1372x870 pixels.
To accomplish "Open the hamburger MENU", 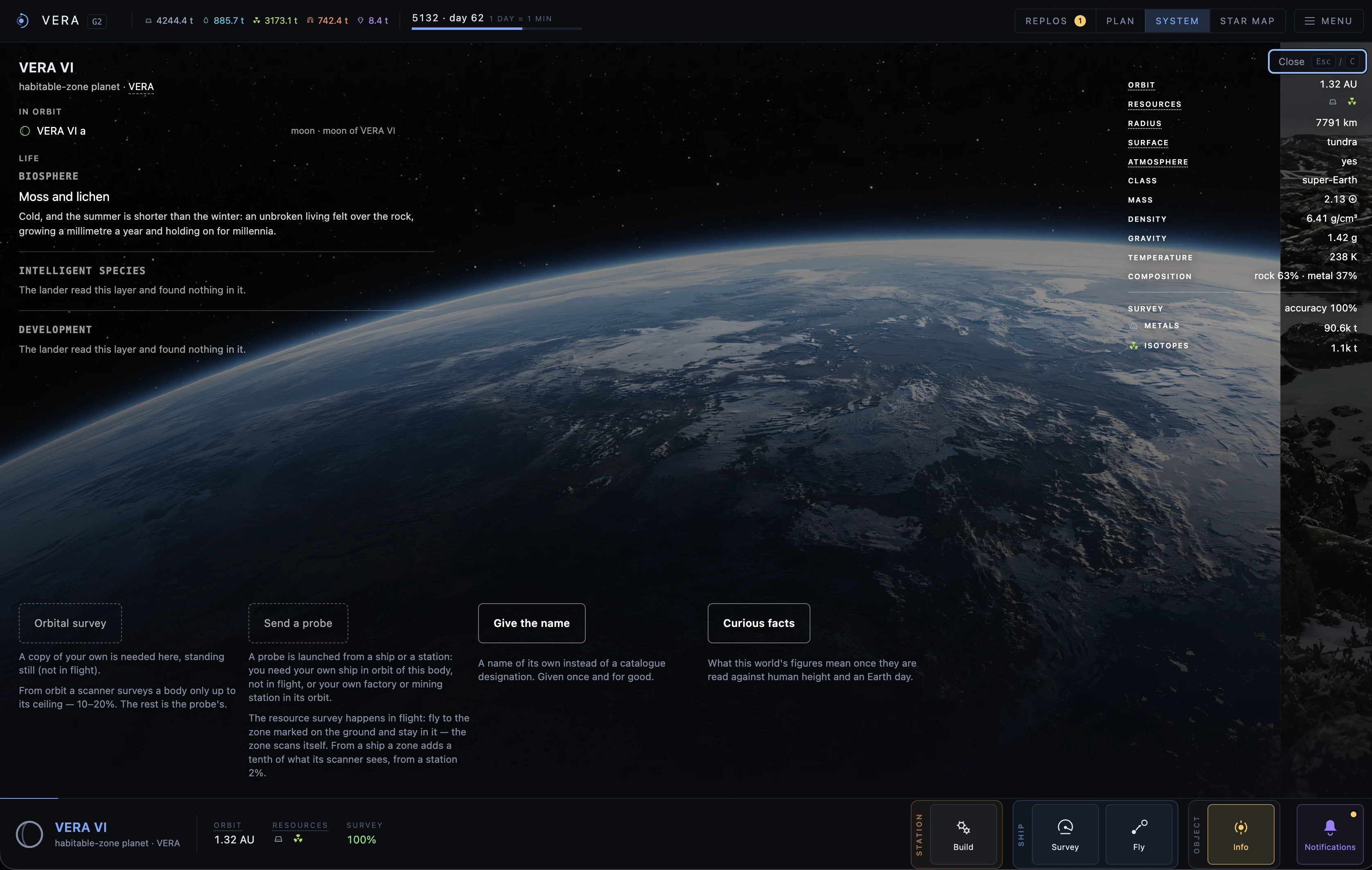I will tap(1328, 21).
